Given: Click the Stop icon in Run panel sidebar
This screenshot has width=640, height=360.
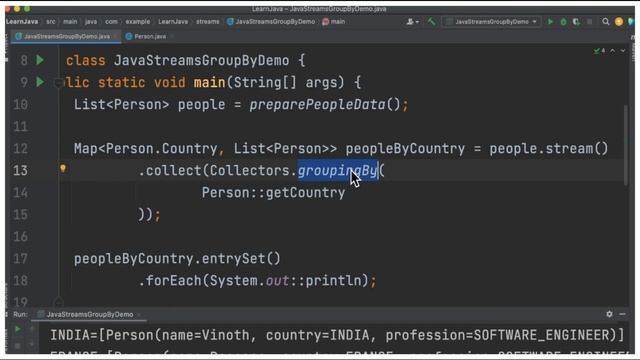Looking at the screenshot, I should [18, 346].
